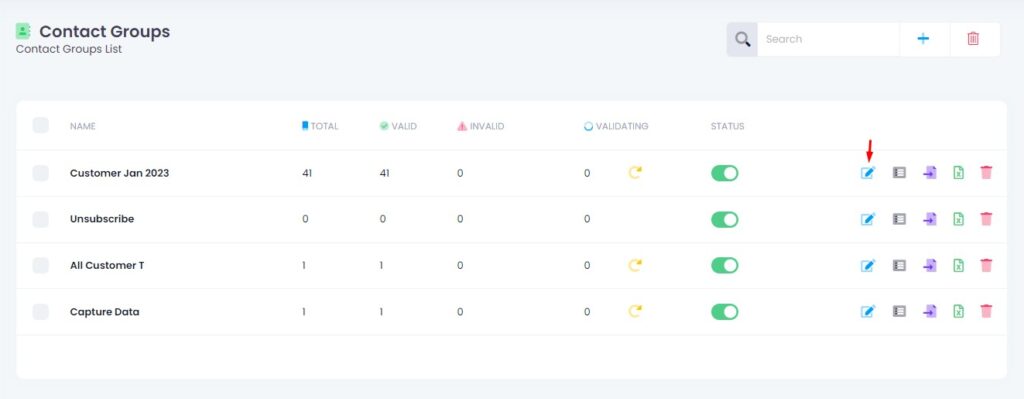This screenshot has width=1024, height=399.
Task: Delete selected groups with top trash button
Action: point(973,39)
